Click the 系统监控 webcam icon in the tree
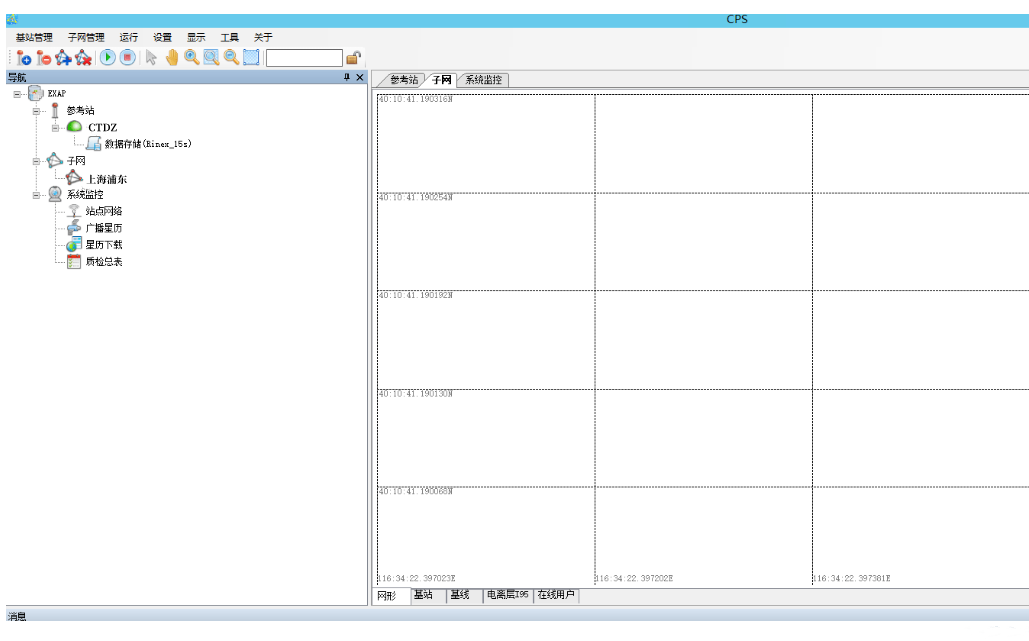The width and height of the screenshot is (1029, 641). coord(55,194)
